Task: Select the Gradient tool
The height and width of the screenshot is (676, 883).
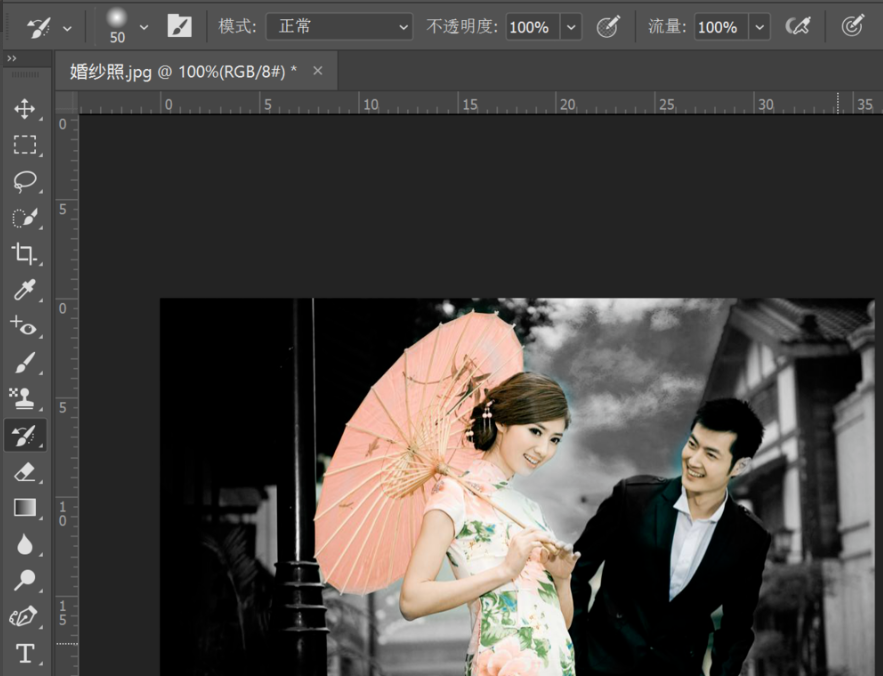Action: (x=24, y=508)
